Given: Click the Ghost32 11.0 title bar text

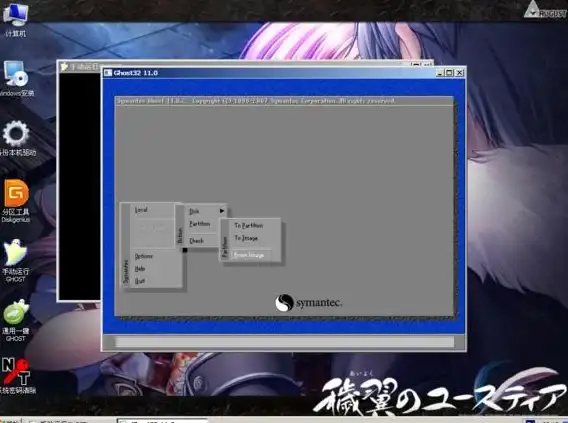Looking at the screenshot, I should click(136, 73).
